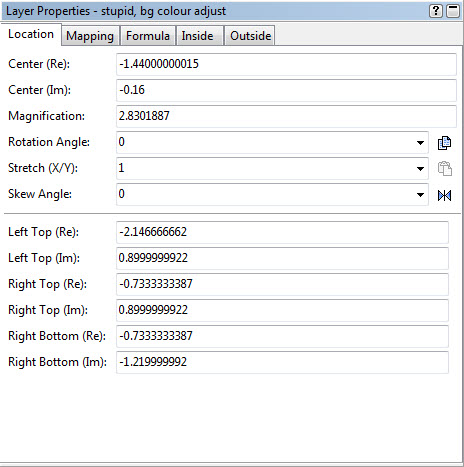
Task: Click the Layer Properties title bar text
Action: 116,11
